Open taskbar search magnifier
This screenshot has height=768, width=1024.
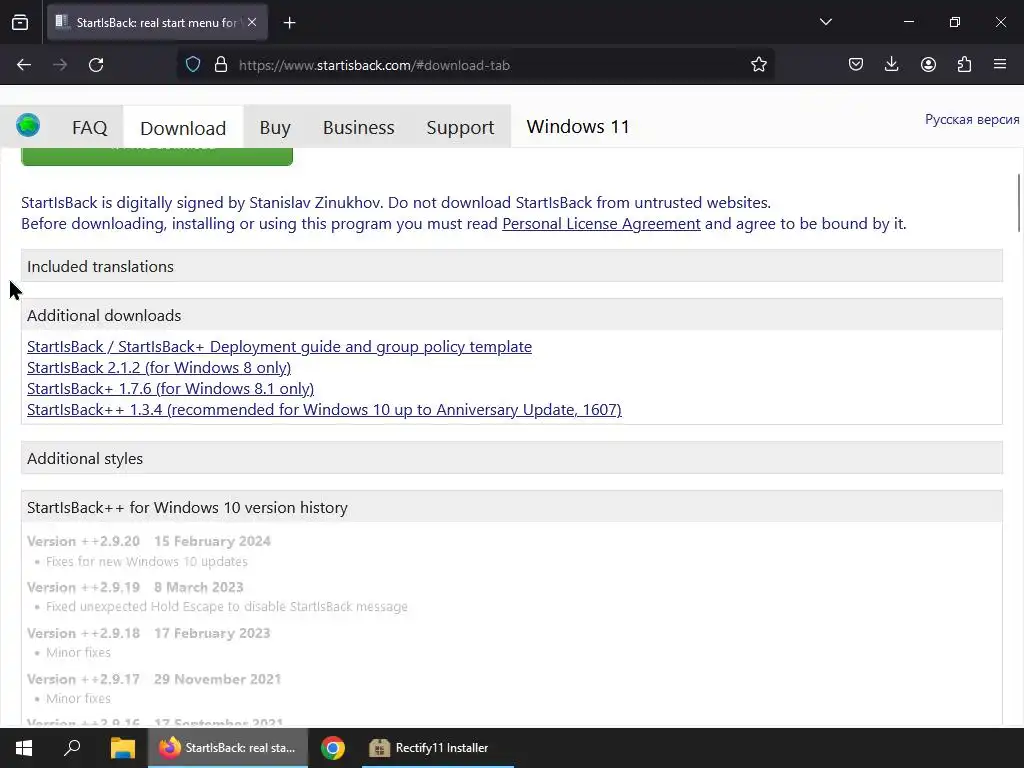(72, 748)
